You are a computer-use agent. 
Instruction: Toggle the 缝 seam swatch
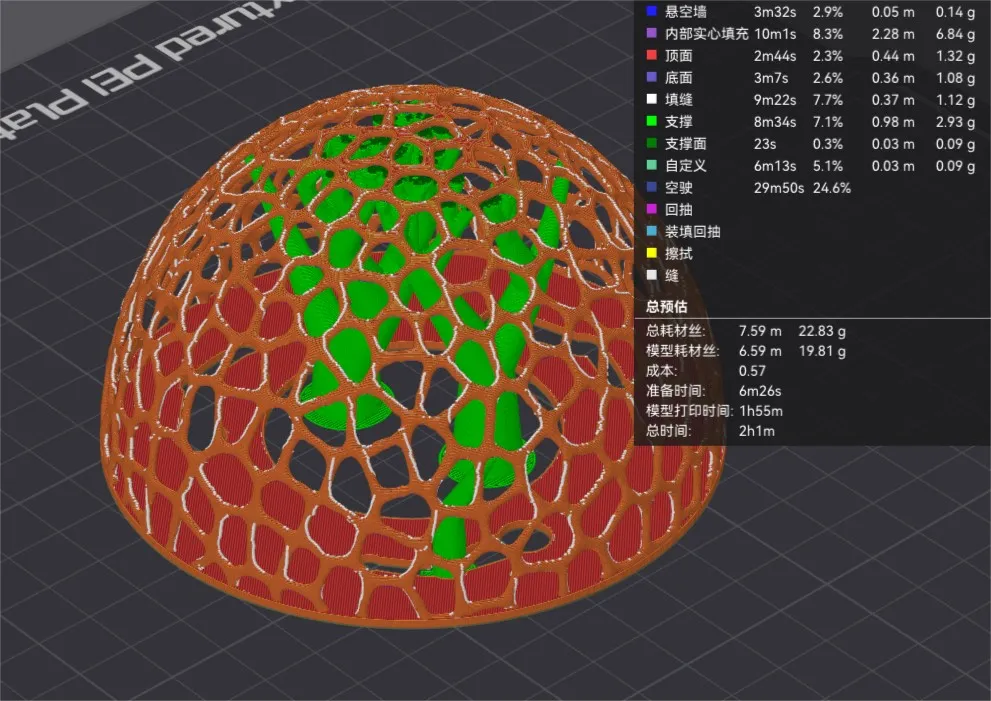coord(652,275)
